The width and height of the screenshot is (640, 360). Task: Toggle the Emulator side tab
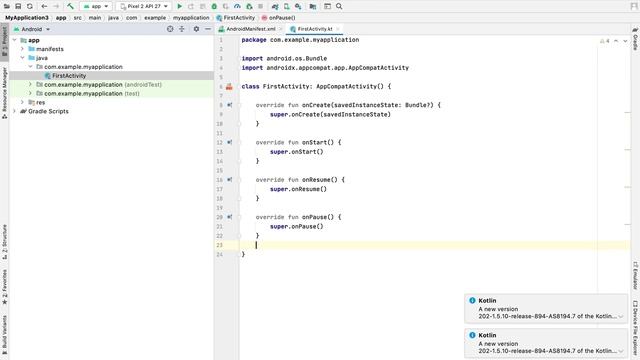point(636,276)
